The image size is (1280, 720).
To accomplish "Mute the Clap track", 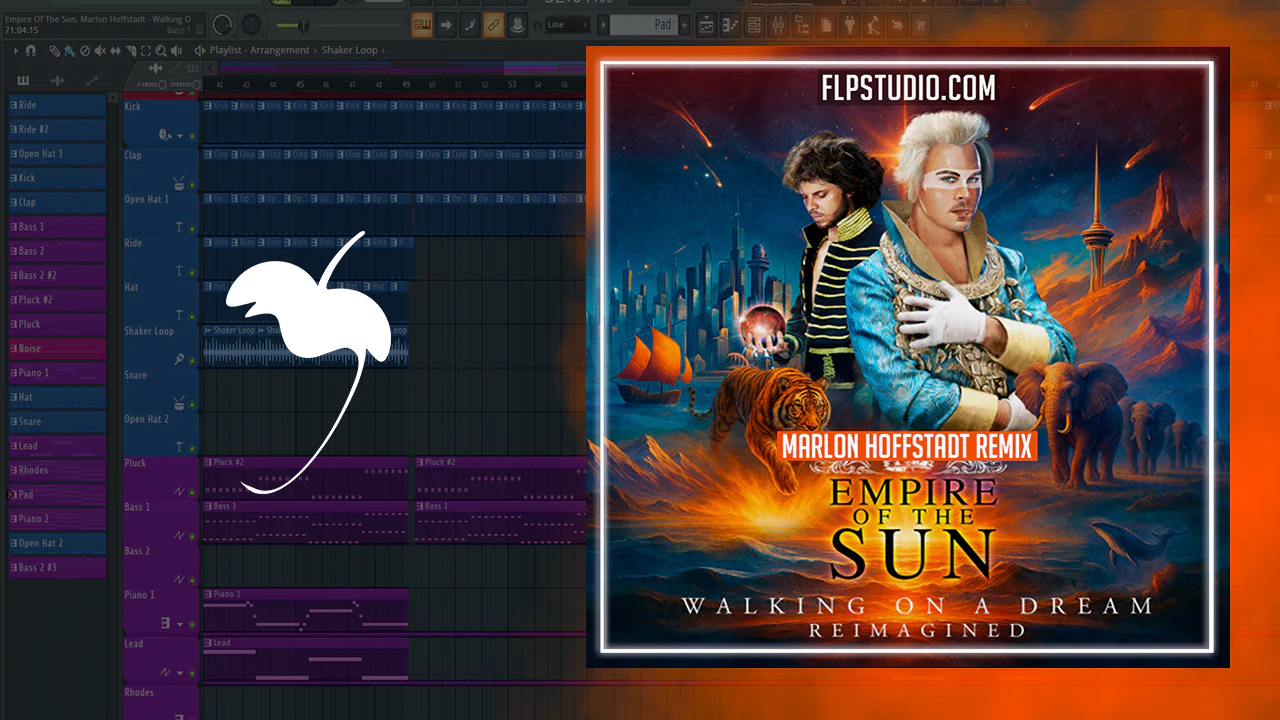I will coord(192,185).
